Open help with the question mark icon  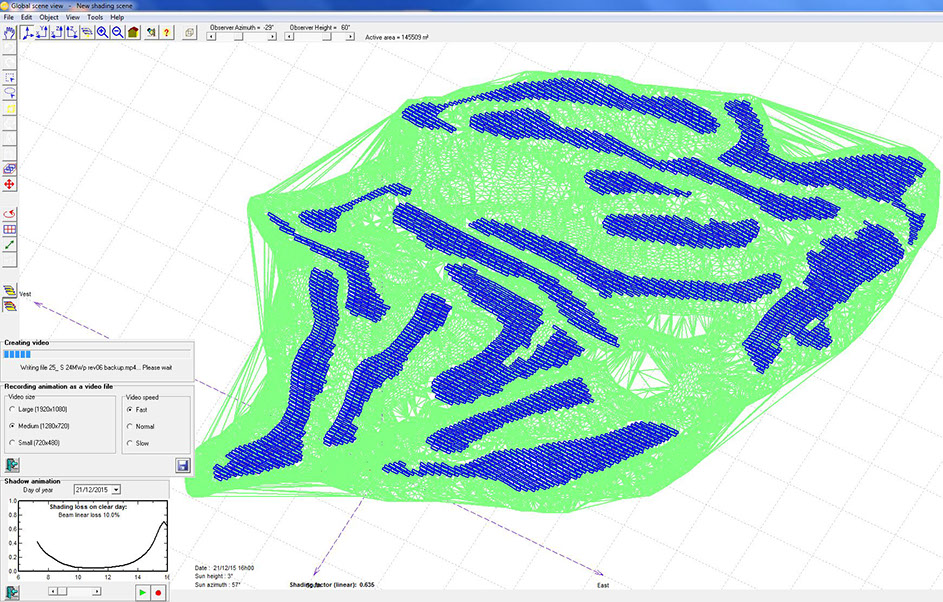166,32
